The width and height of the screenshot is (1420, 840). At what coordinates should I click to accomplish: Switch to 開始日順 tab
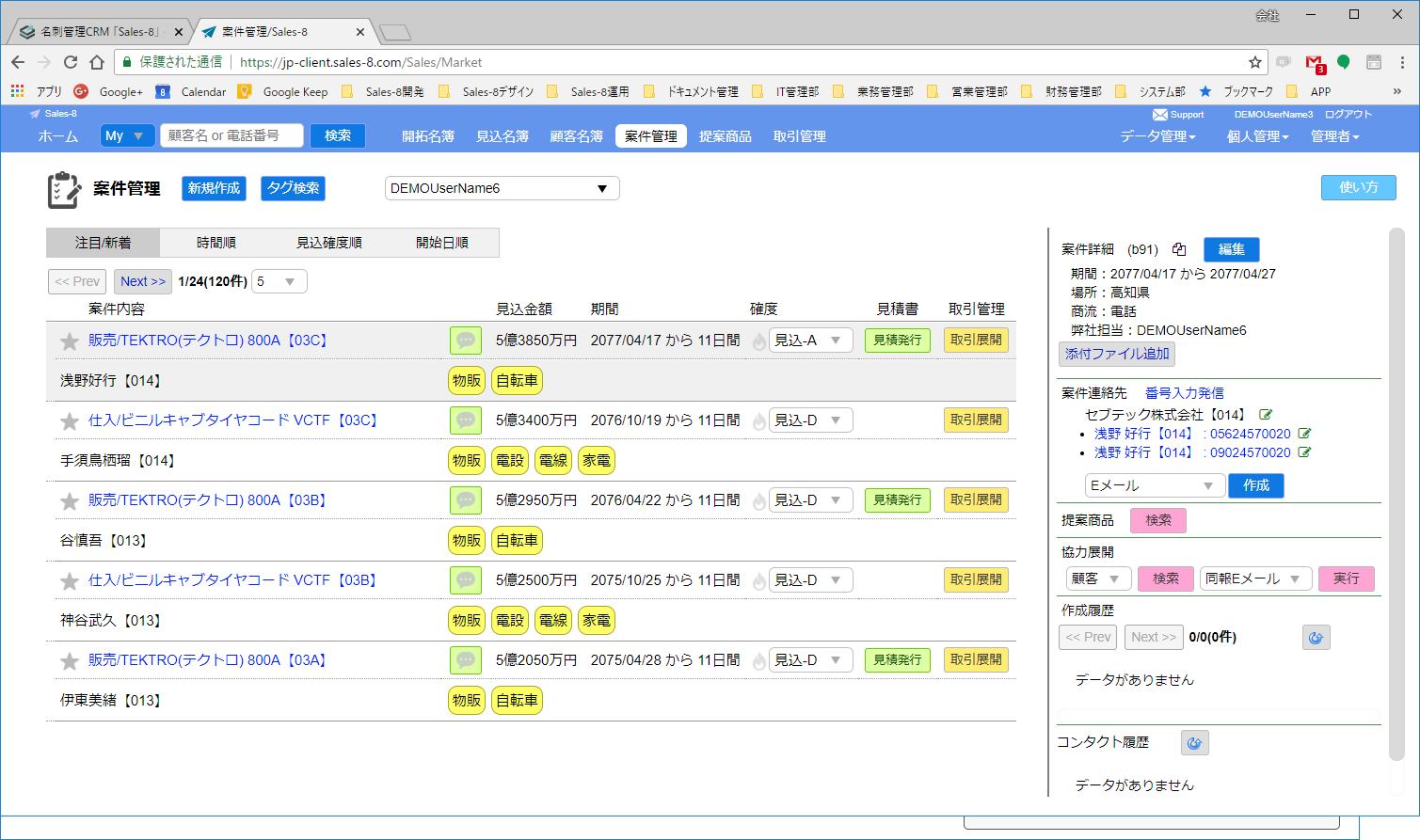[x=442, y=243]
